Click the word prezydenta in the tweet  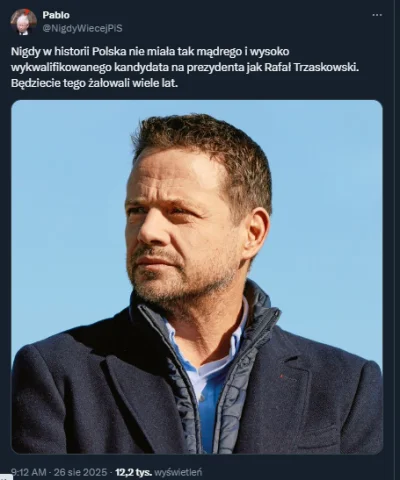[x=215, y=68]
